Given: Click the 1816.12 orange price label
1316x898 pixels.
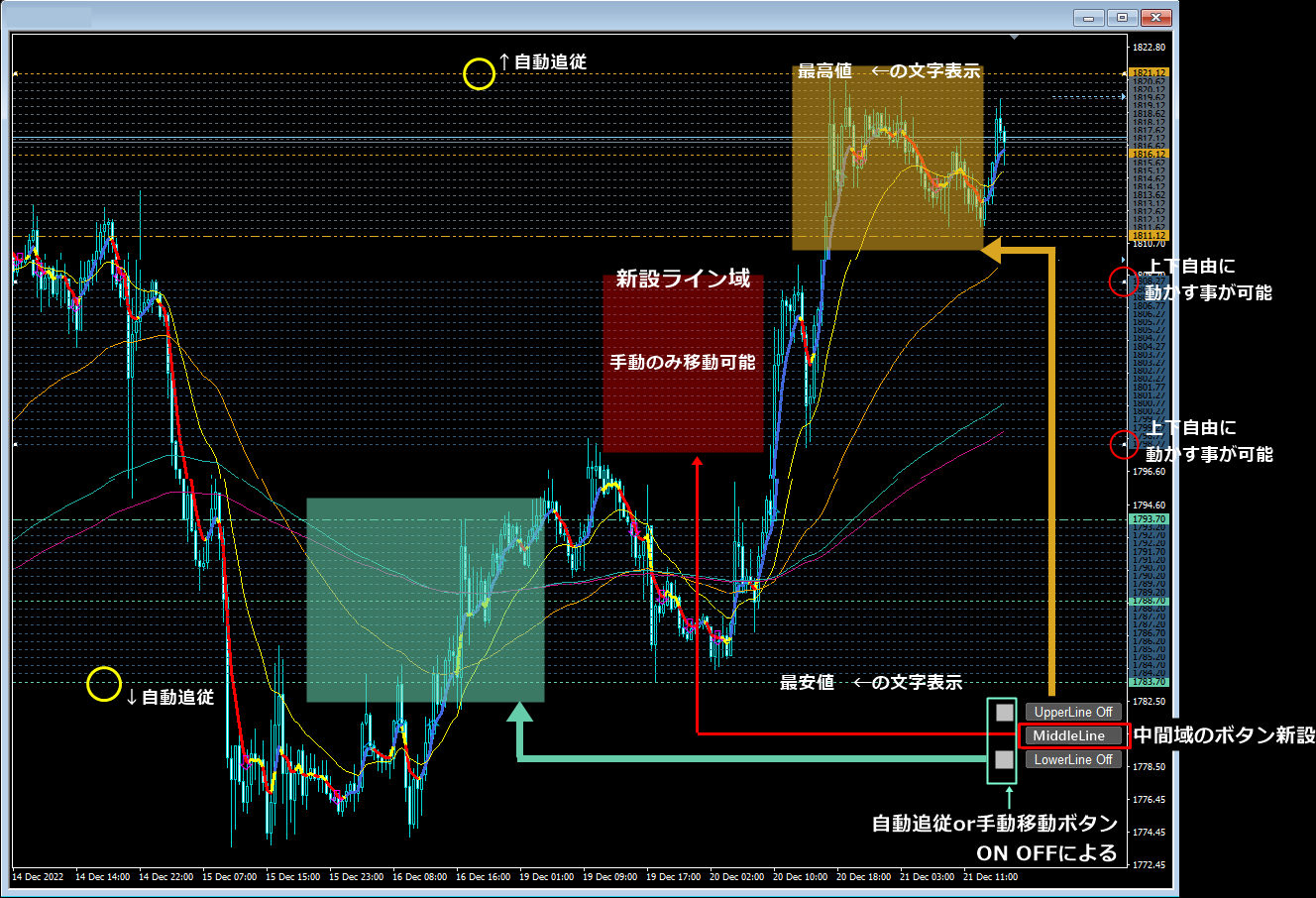Looking at the screenshot, I should coord(1150,154).
